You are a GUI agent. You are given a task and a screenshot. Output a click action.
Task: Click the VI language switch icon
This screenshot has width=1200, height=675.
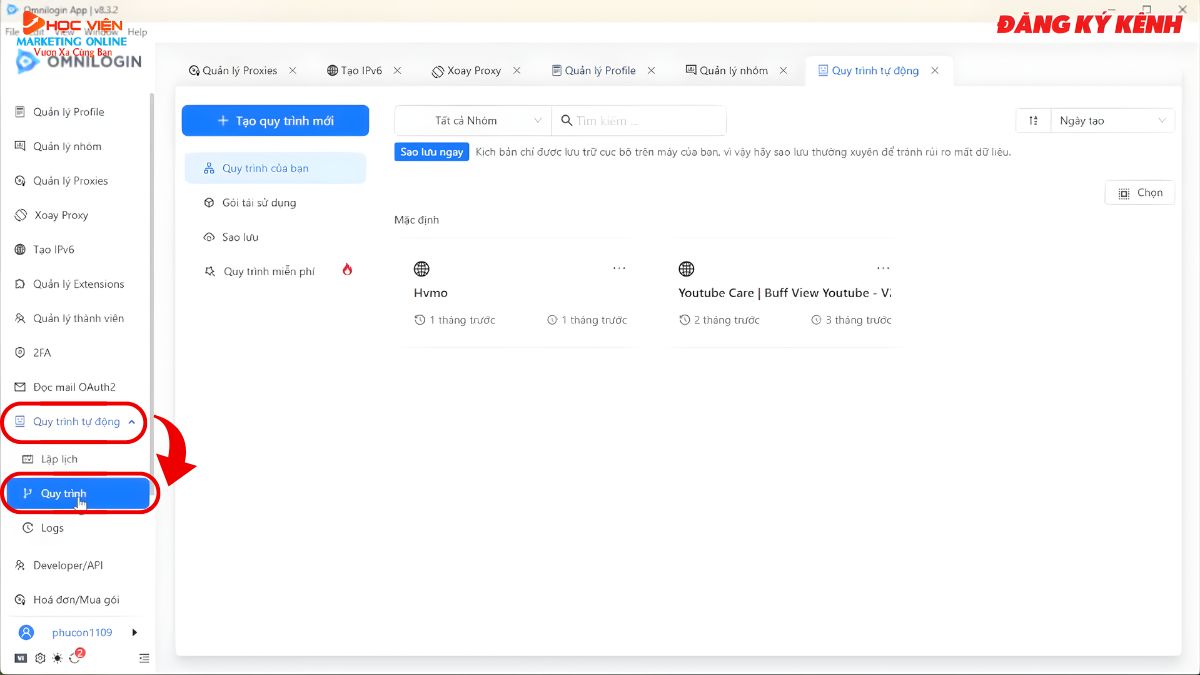(x=21, y=658)
